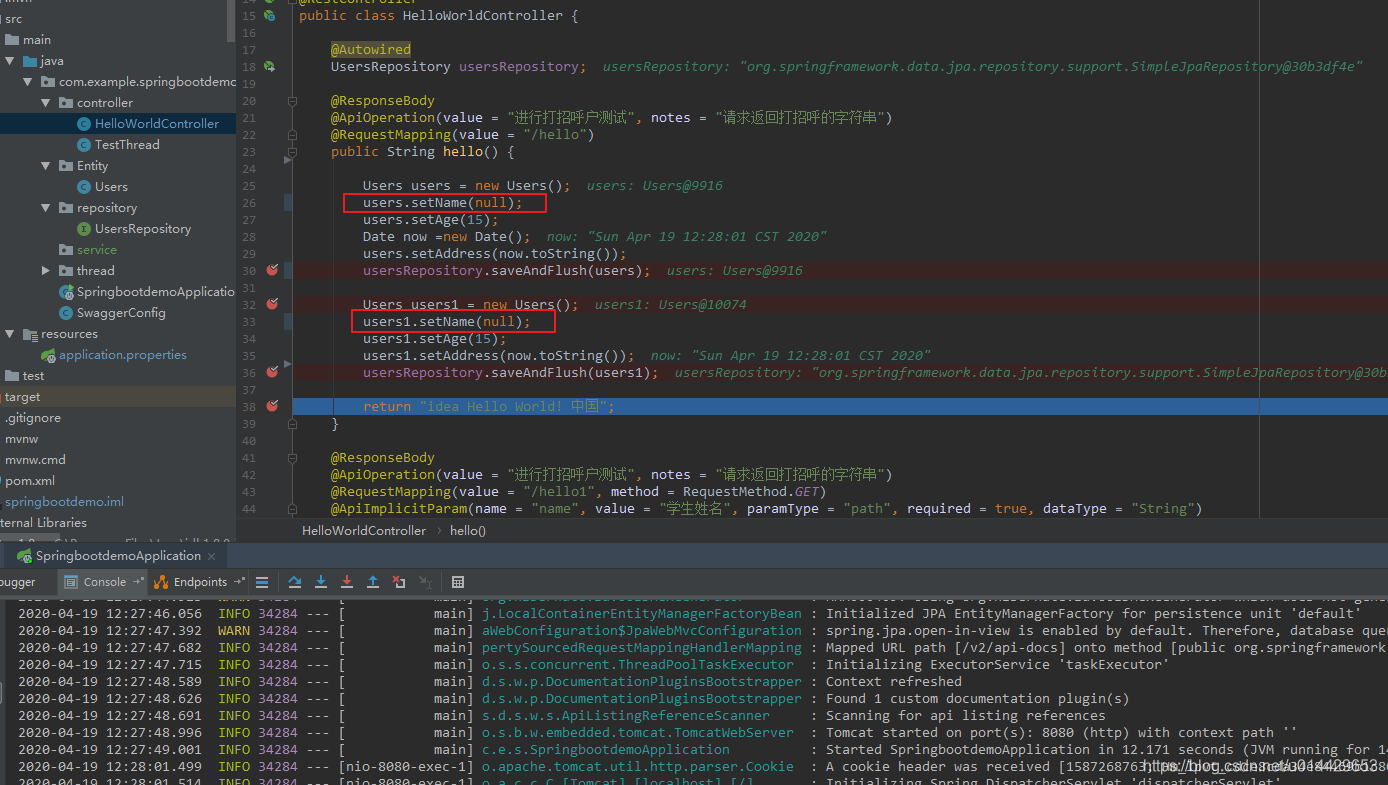Click the Users class icon in tree

pos(84,187)
